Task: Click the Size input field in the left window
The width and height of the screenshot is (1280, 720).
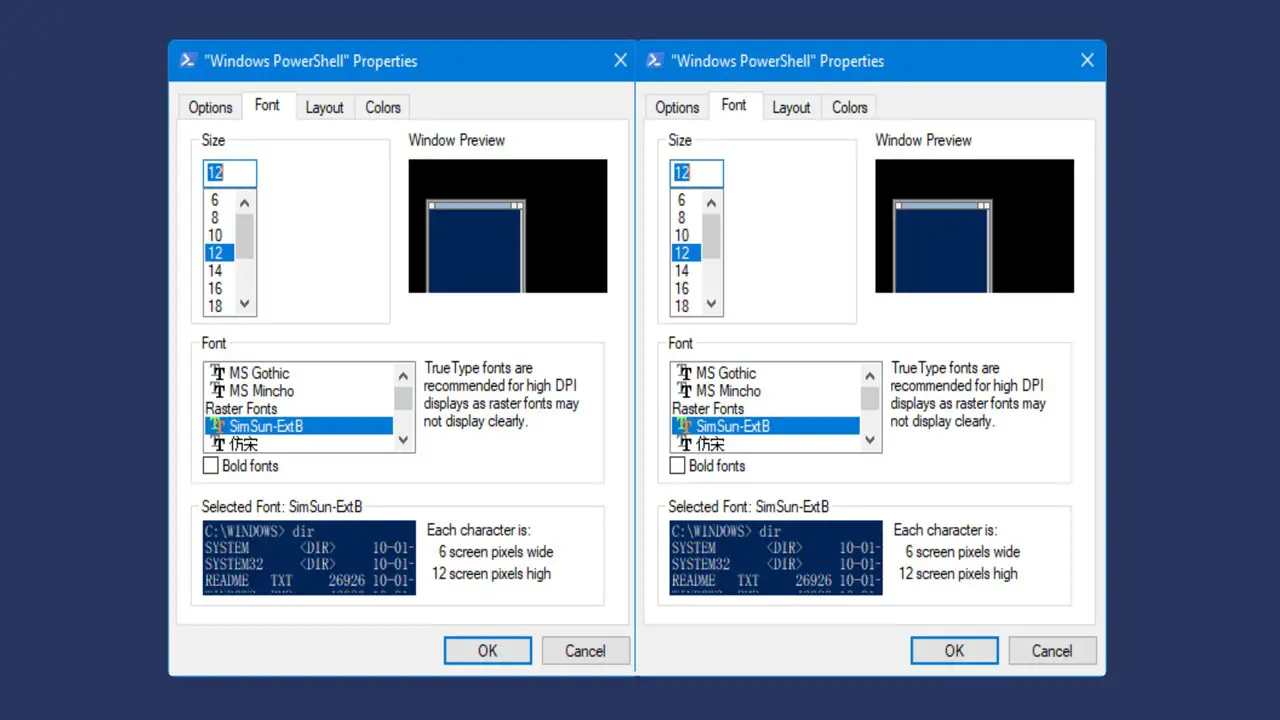Action: click(x=230, y=173)
